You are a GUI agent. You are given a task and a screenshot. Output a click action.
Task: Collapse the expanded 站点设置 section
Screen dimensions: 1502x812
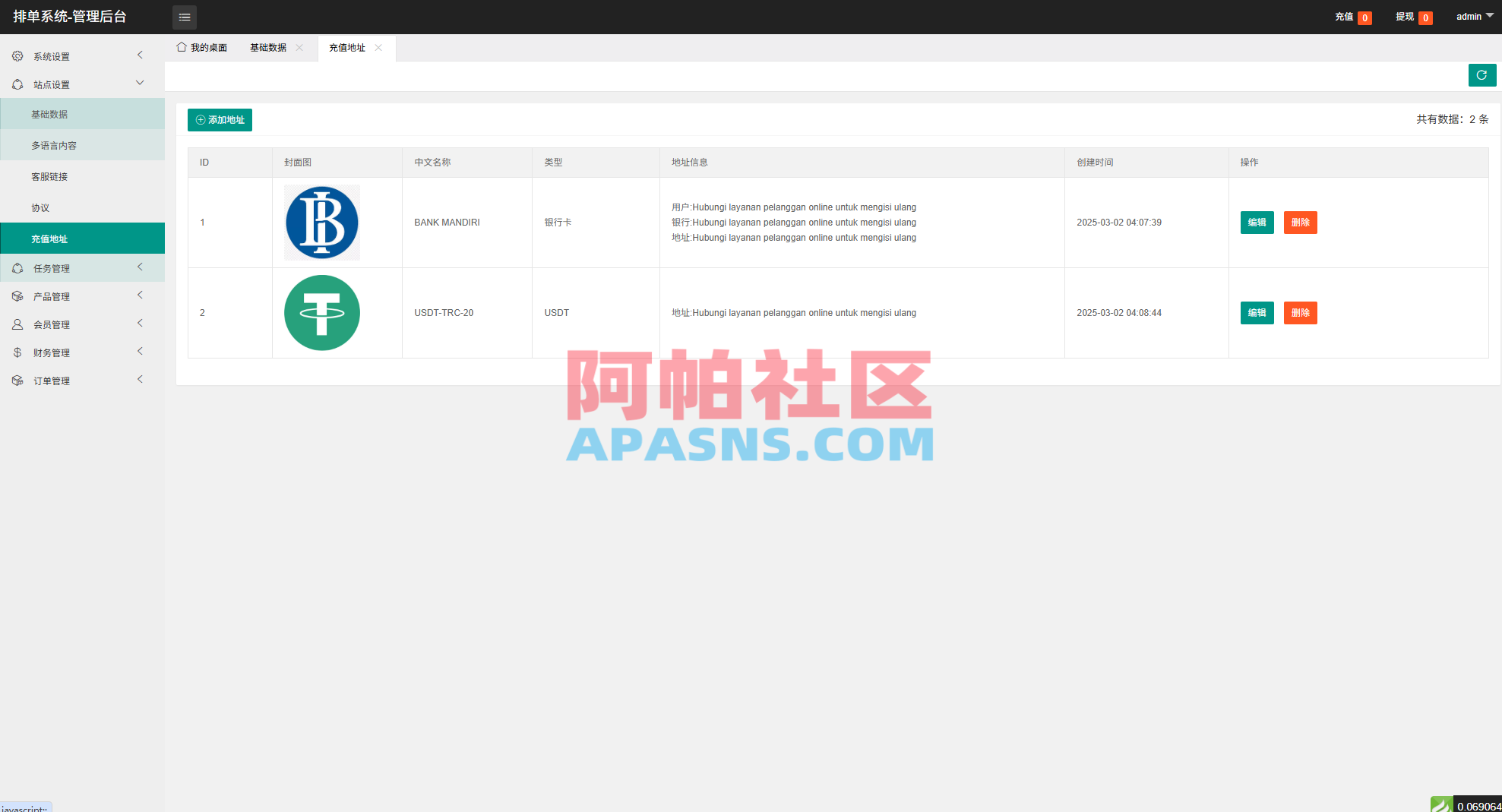(140, 83)
